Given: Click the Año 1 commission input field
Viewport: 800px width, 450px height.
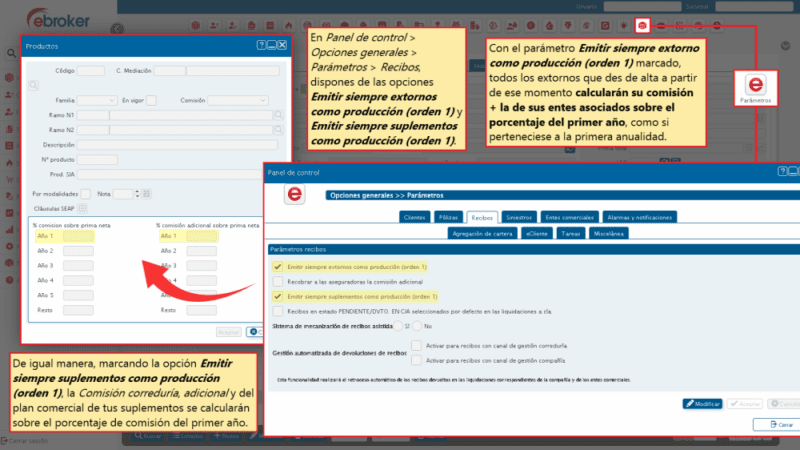Looking at the screenshot, I should pyautogui.click(x=78, y=236).
